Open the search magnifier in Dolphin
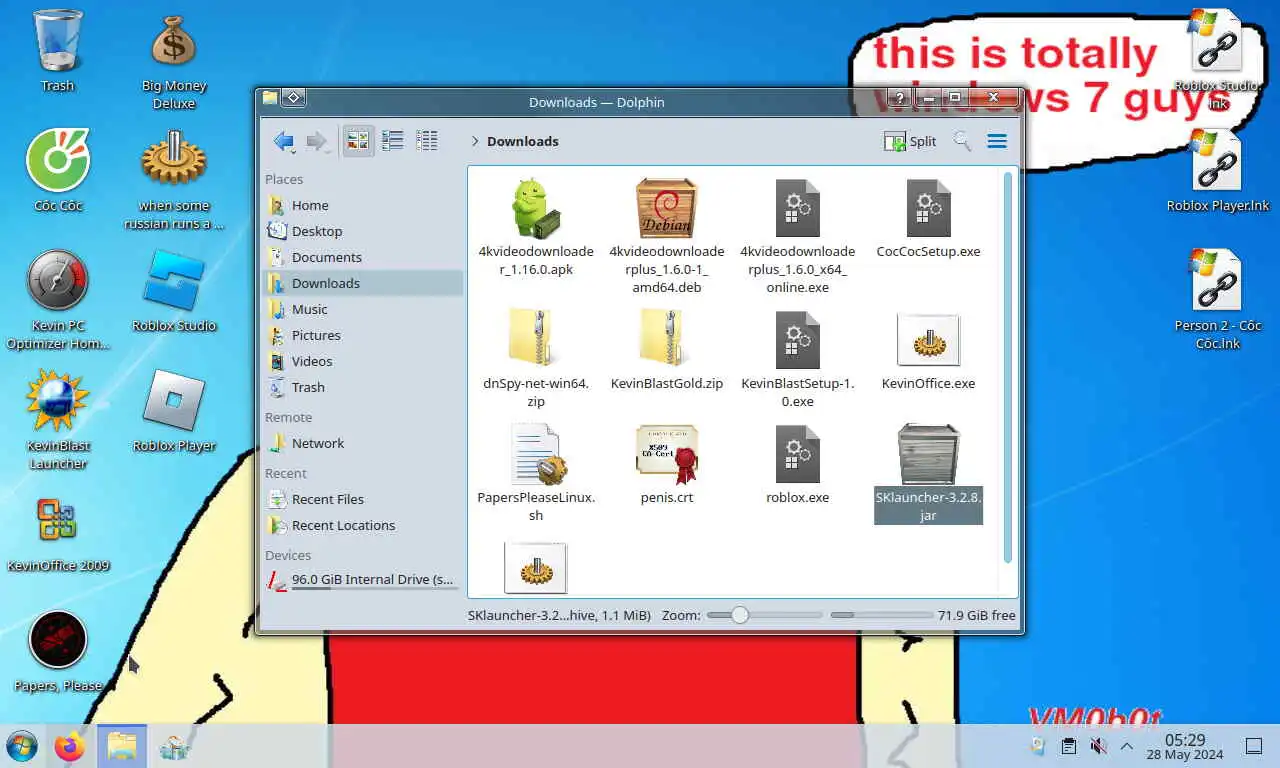 [962, 141]
